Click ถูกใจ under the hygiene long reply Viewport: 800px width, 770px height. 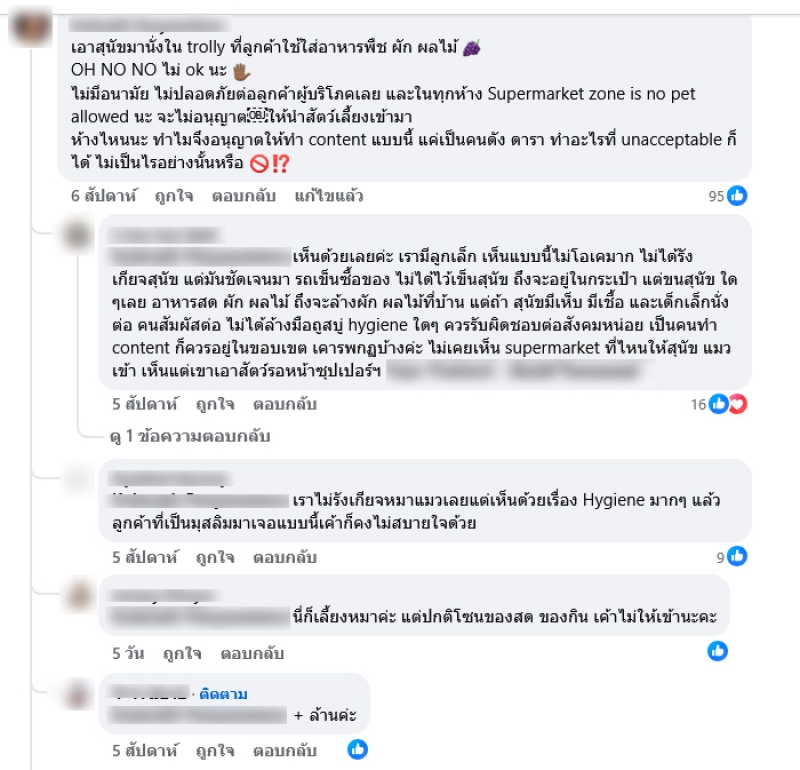215,404
